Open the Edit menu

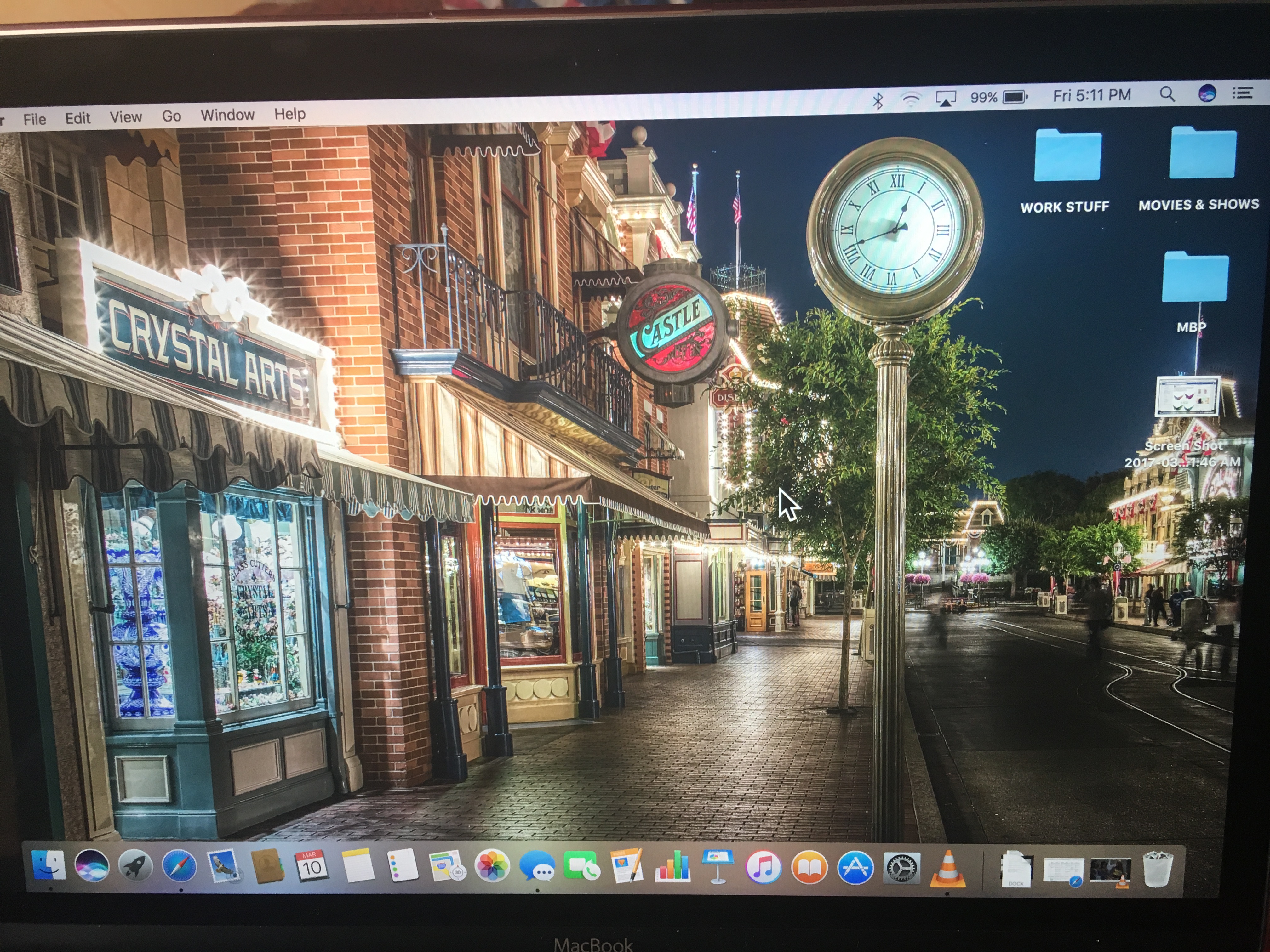(x=77, y=118)
